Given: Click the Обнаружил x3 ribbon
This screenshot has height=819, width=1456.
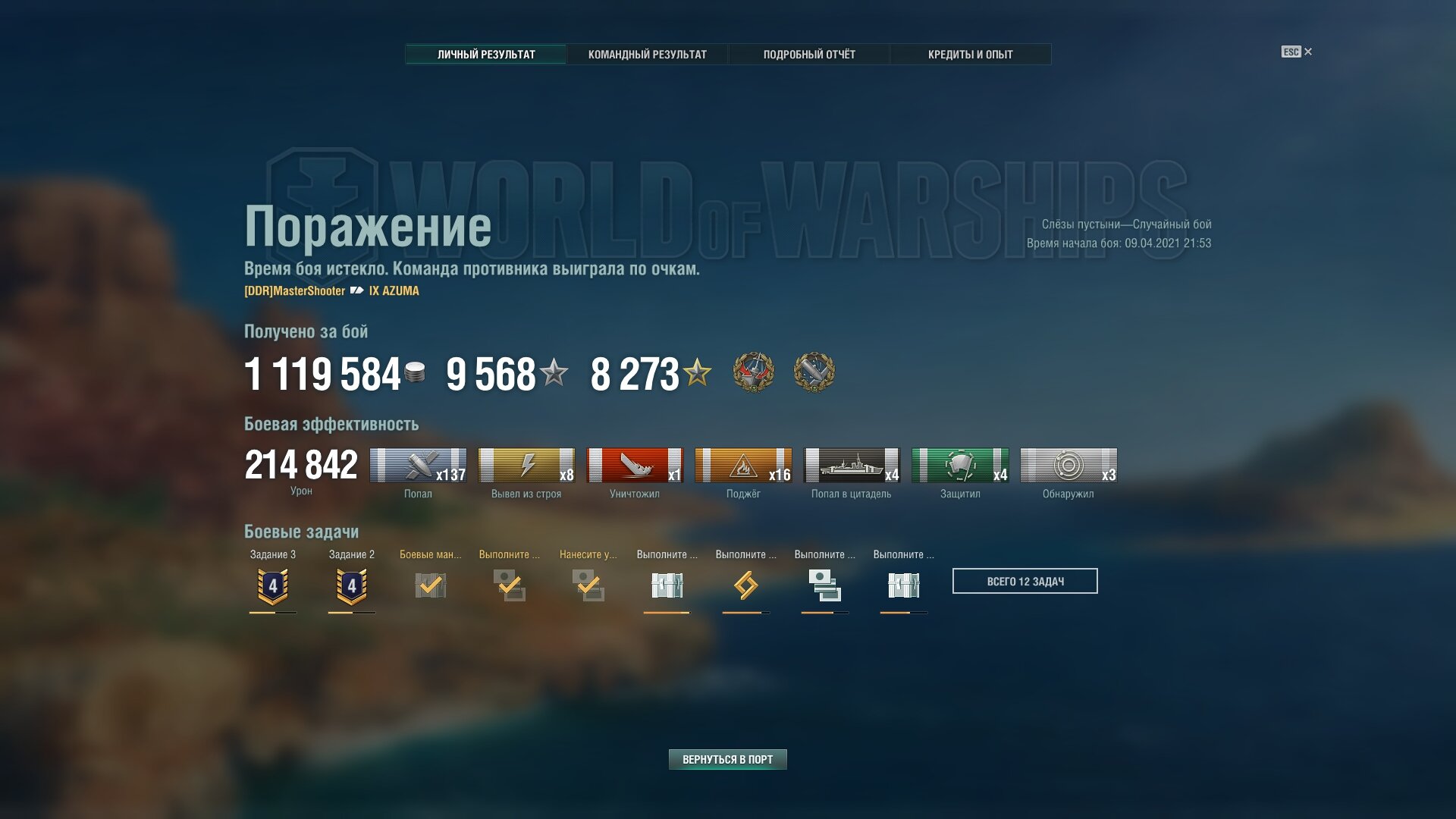Looking at the screenshot, I should coord(1068,466).
